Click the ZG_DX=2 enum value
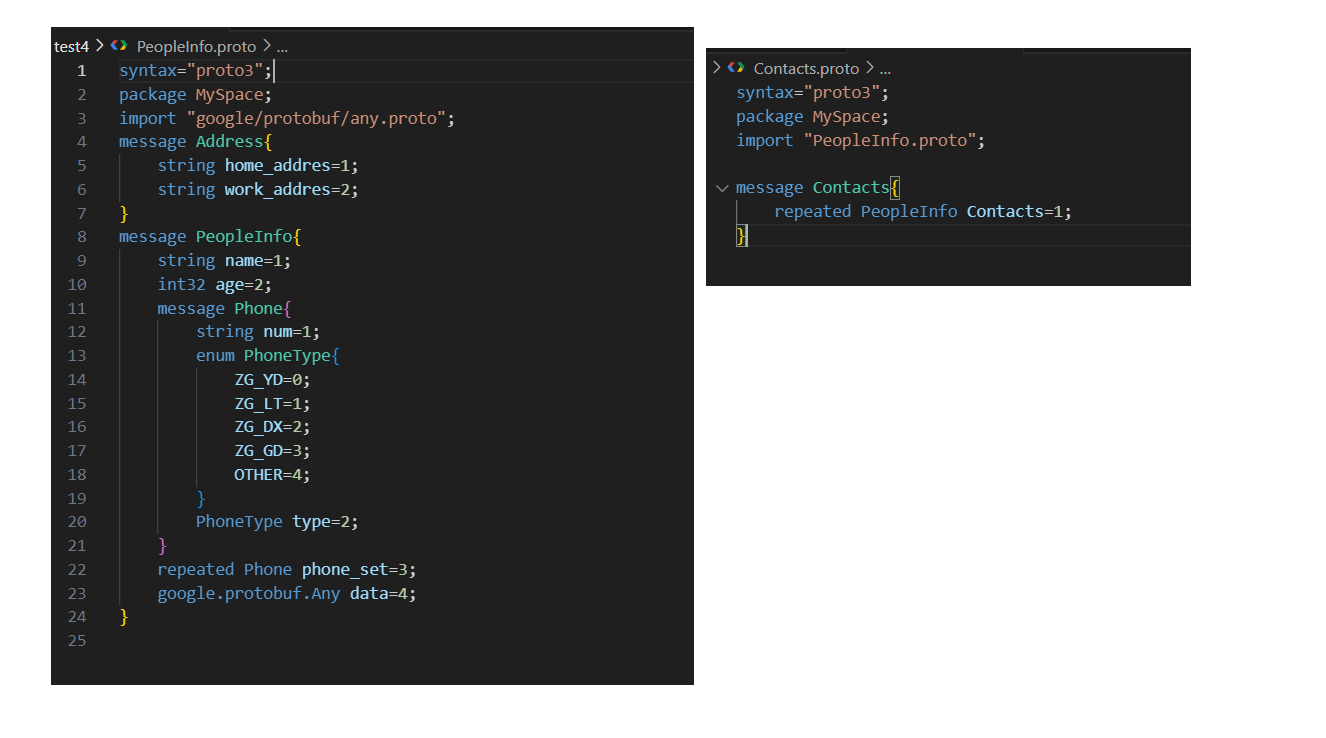Image resolution: width=1326 pixels, height=738 pixels. [x=273, y=427]
